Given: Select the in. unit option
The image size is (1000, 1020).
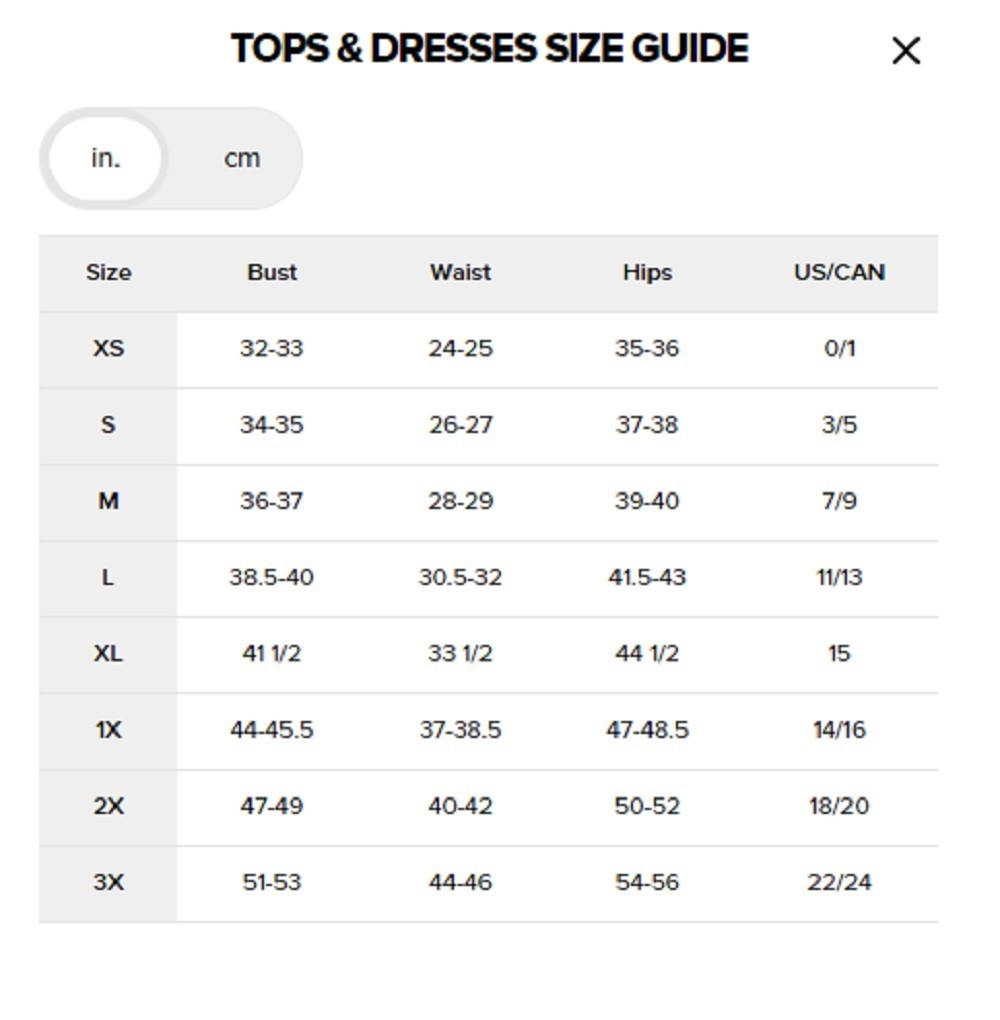Looking at the screenshot, I should [x=105, y=158].
